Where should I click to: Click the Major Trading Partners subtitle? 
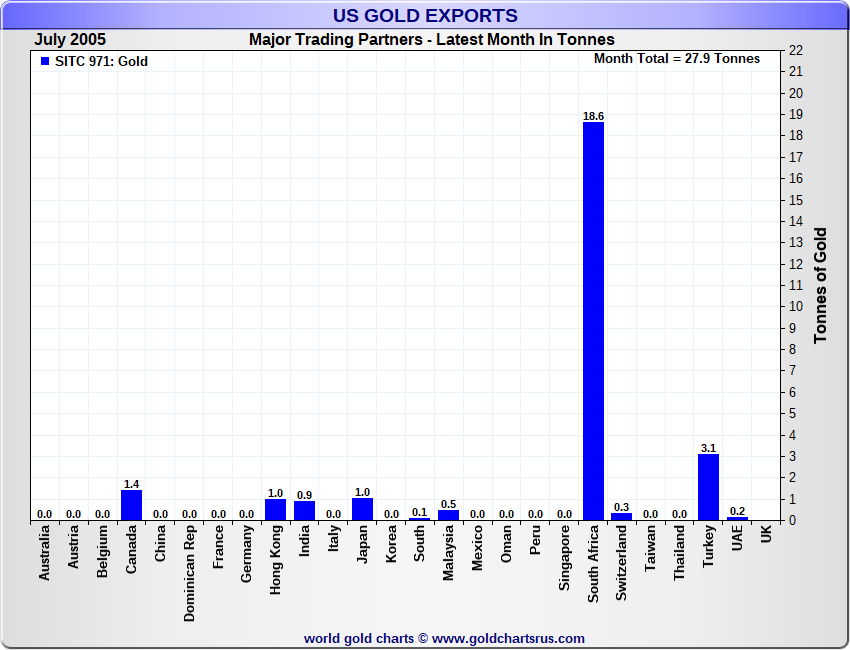432,40
